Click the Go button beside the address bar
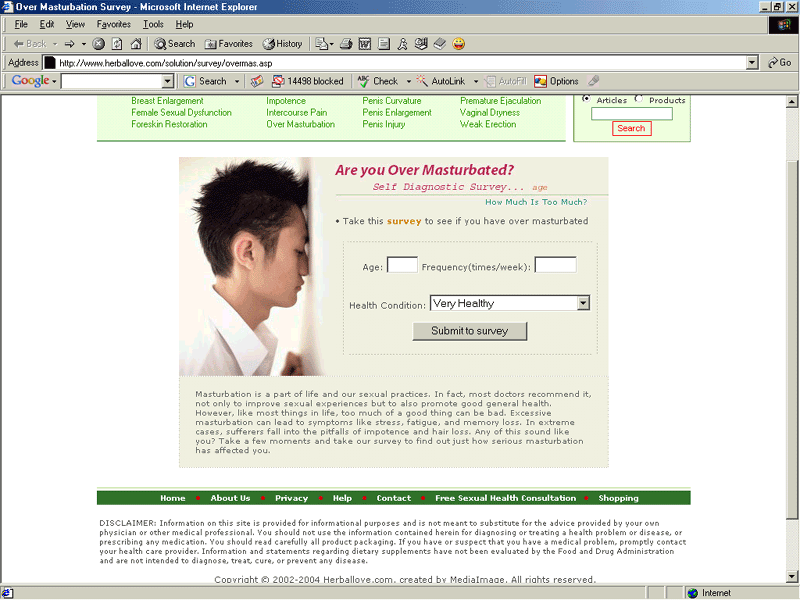800x600 pixels. [780, 63]
